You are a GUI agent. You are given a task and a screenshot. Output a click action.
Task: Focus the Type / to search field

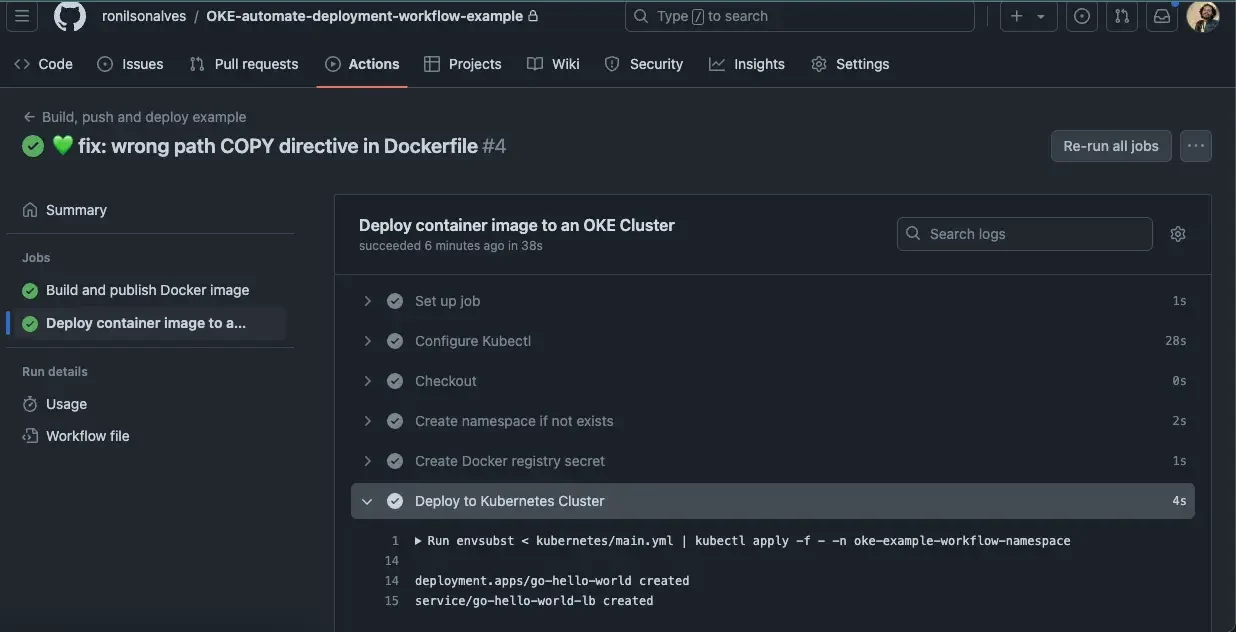(800, 16)
